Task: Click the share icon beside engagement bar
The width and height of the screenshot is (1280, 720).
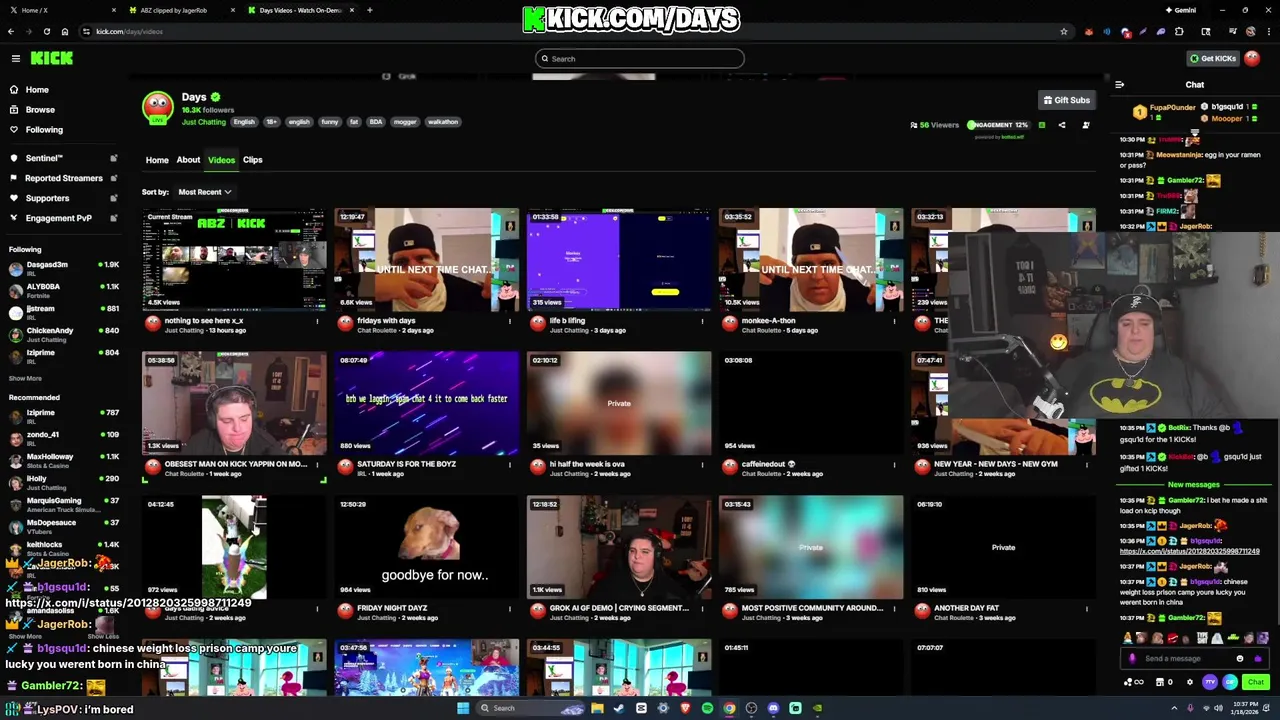Action: (x=1062, y=125)
